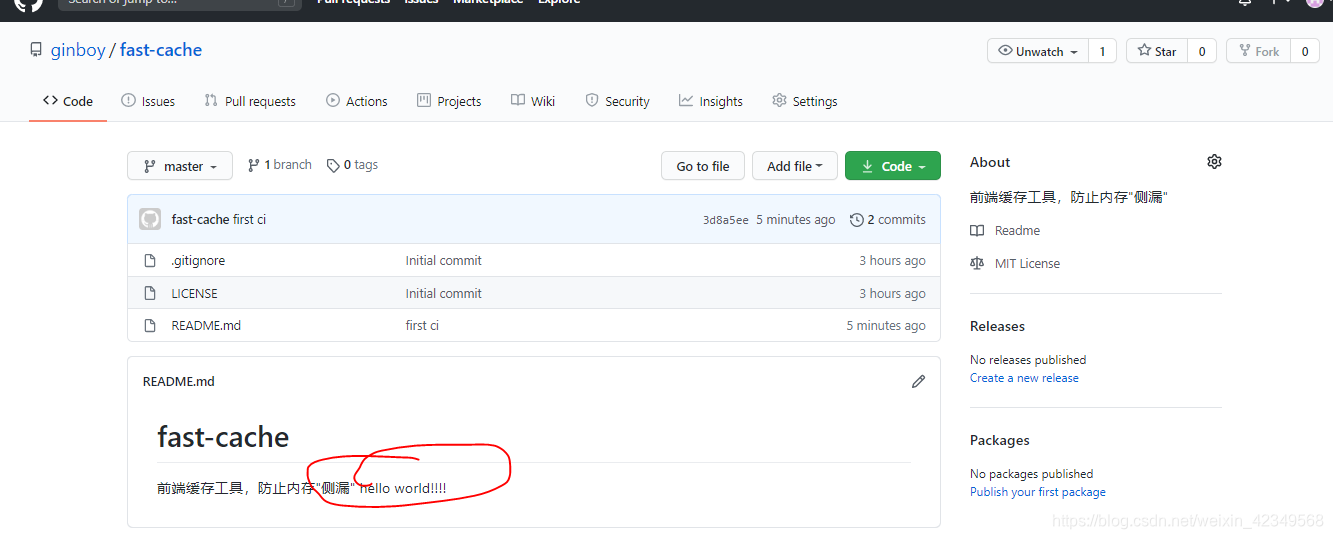Screen dimensions: 1333x539
Task: View the 1 branch link
Action: (280, 165)
